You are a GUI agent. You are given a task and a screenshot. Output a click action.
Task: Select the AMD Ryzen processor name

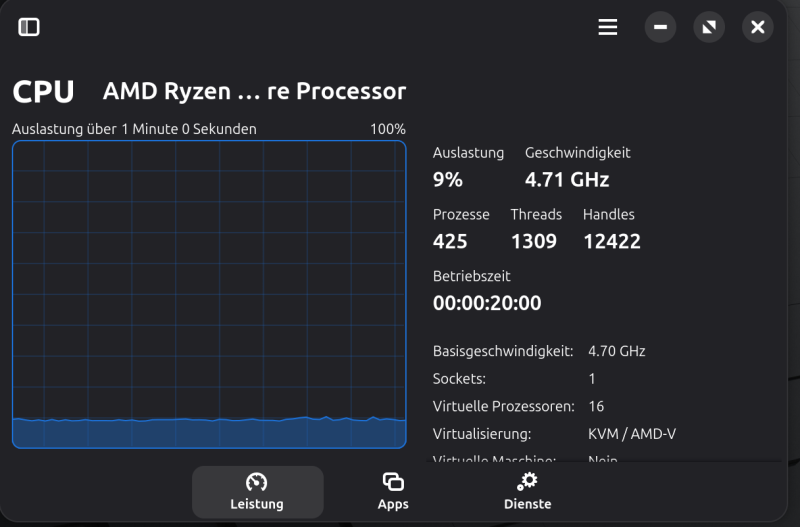(254, 92)
